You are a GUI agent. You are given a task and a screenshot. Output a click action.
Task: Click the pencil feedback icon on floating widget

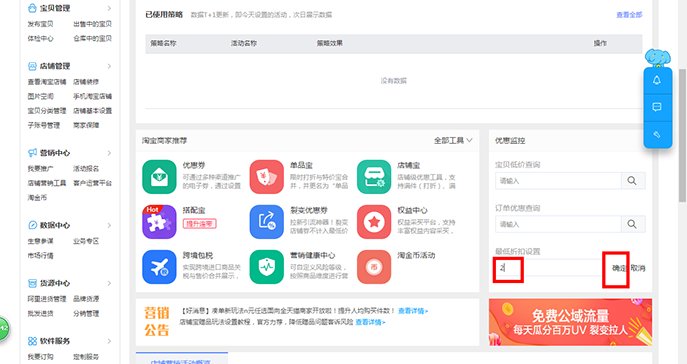657,134
